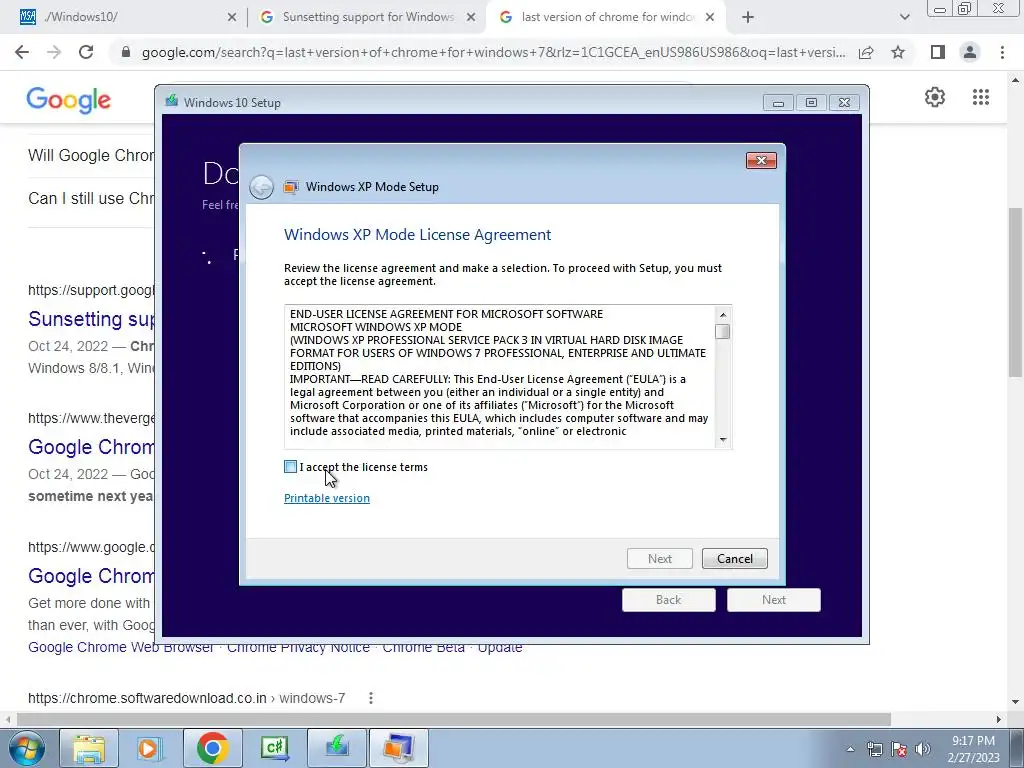
Task: Click the lock icon in the address bar
Action: pyautogui.click(x=126, y=52)
